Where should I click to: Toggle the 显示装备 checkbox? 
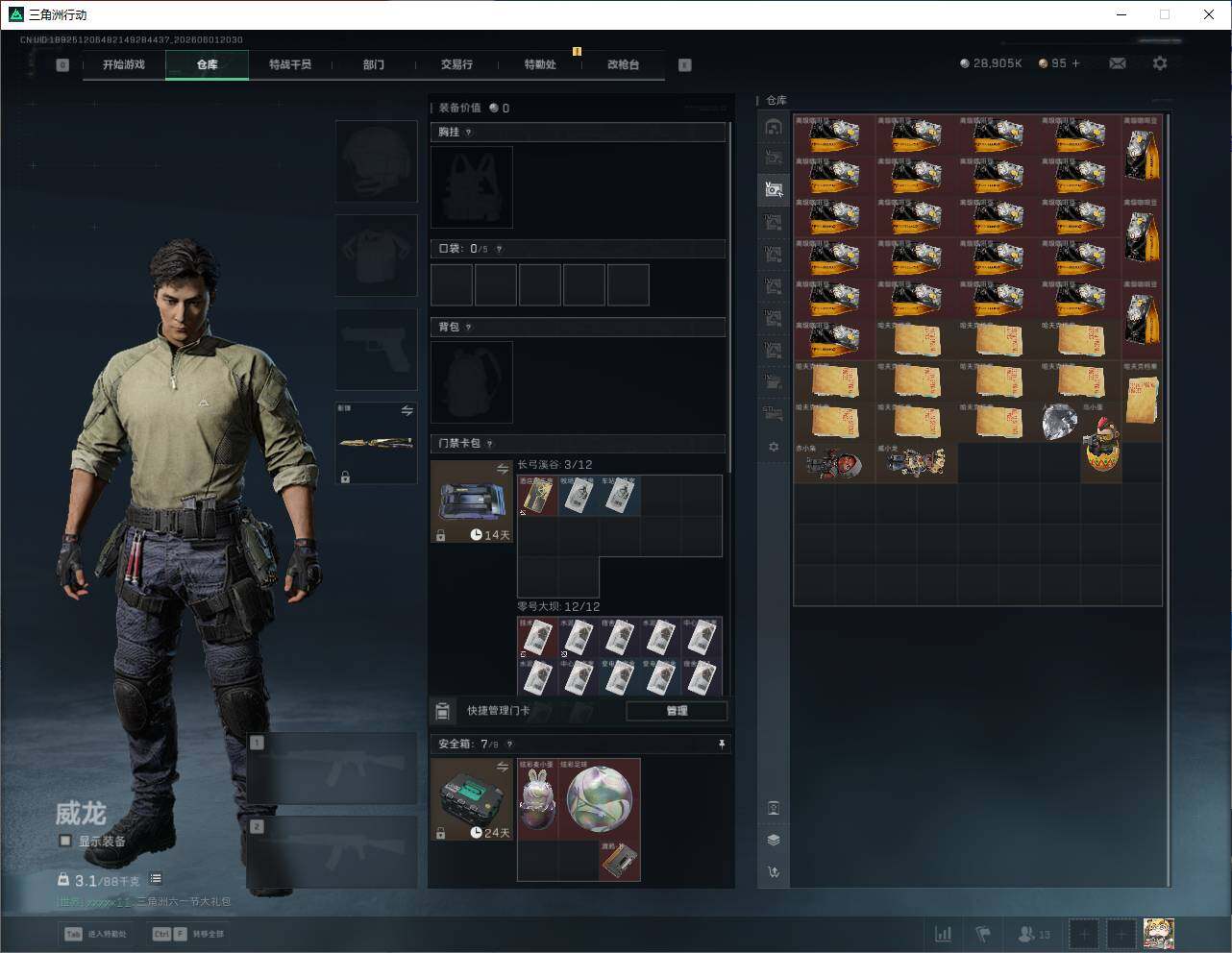coord(65,841)
